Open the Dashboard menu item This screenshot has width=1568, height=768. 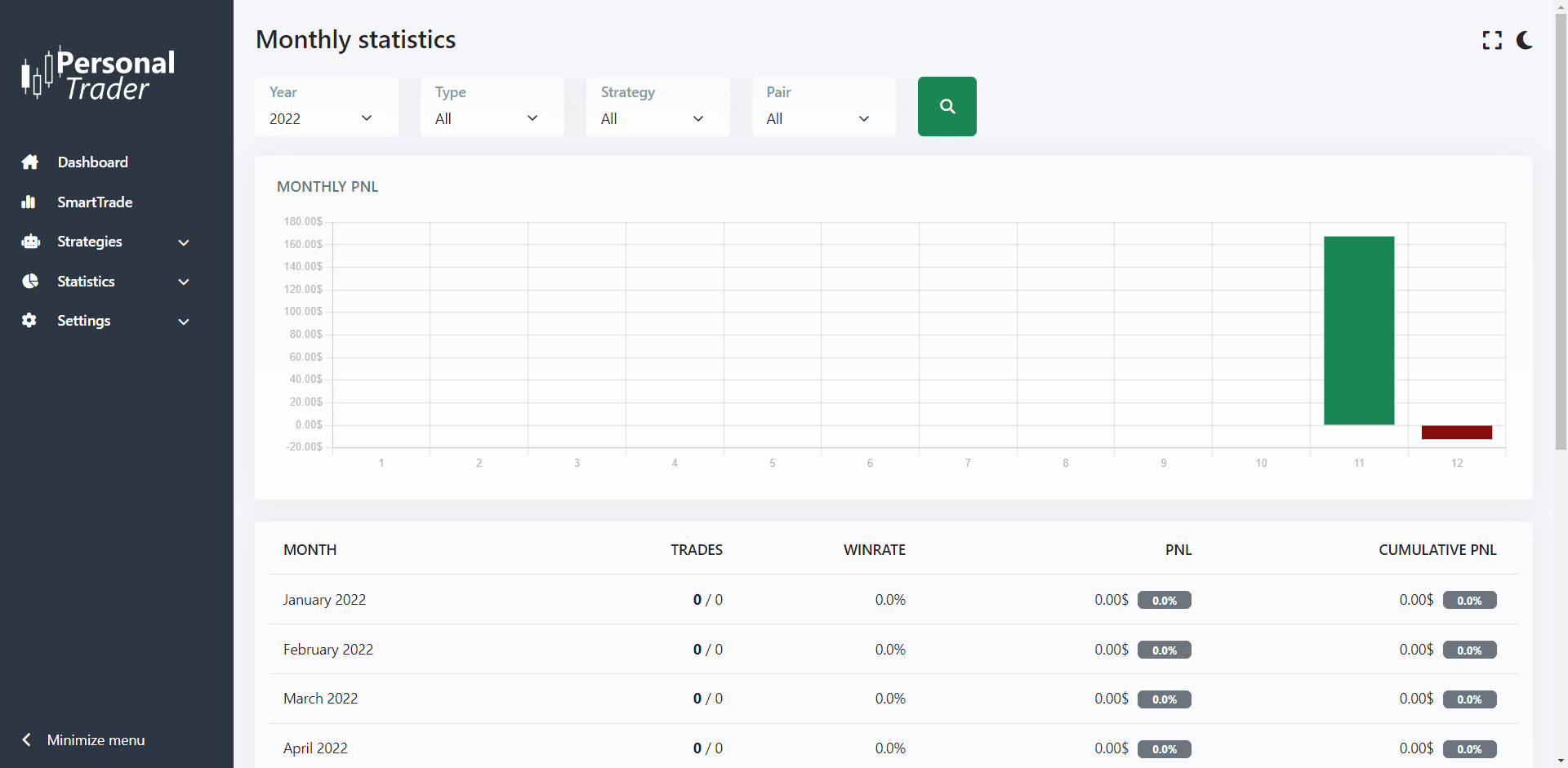coord(93,162)
